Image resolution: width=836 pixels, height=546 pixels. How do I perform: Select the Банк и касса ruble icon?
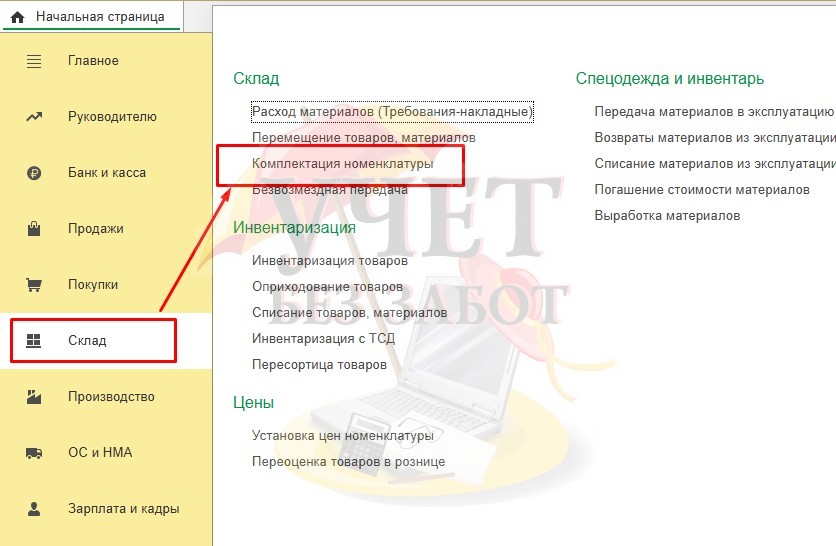click(34, 173)
